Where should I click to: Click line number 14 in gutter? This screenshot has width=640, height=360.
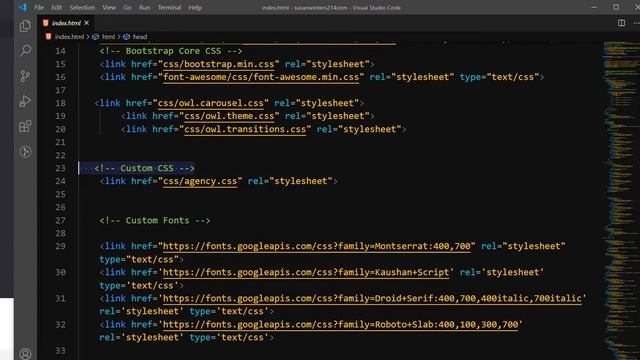(60, 51)
